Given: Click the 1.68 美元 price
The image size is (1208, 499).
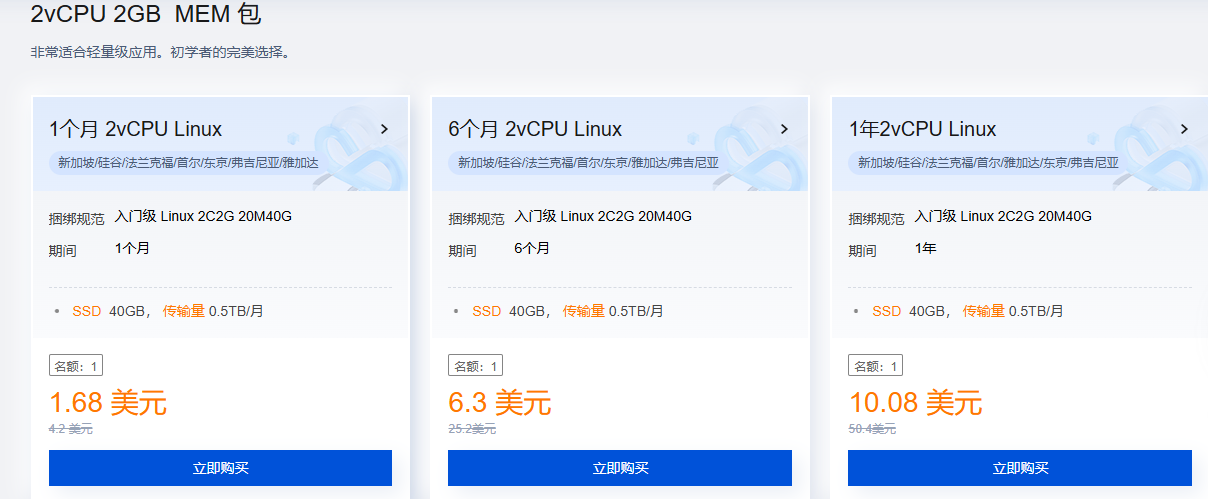Looking at the screenshot, I should (x=108, y=403).
